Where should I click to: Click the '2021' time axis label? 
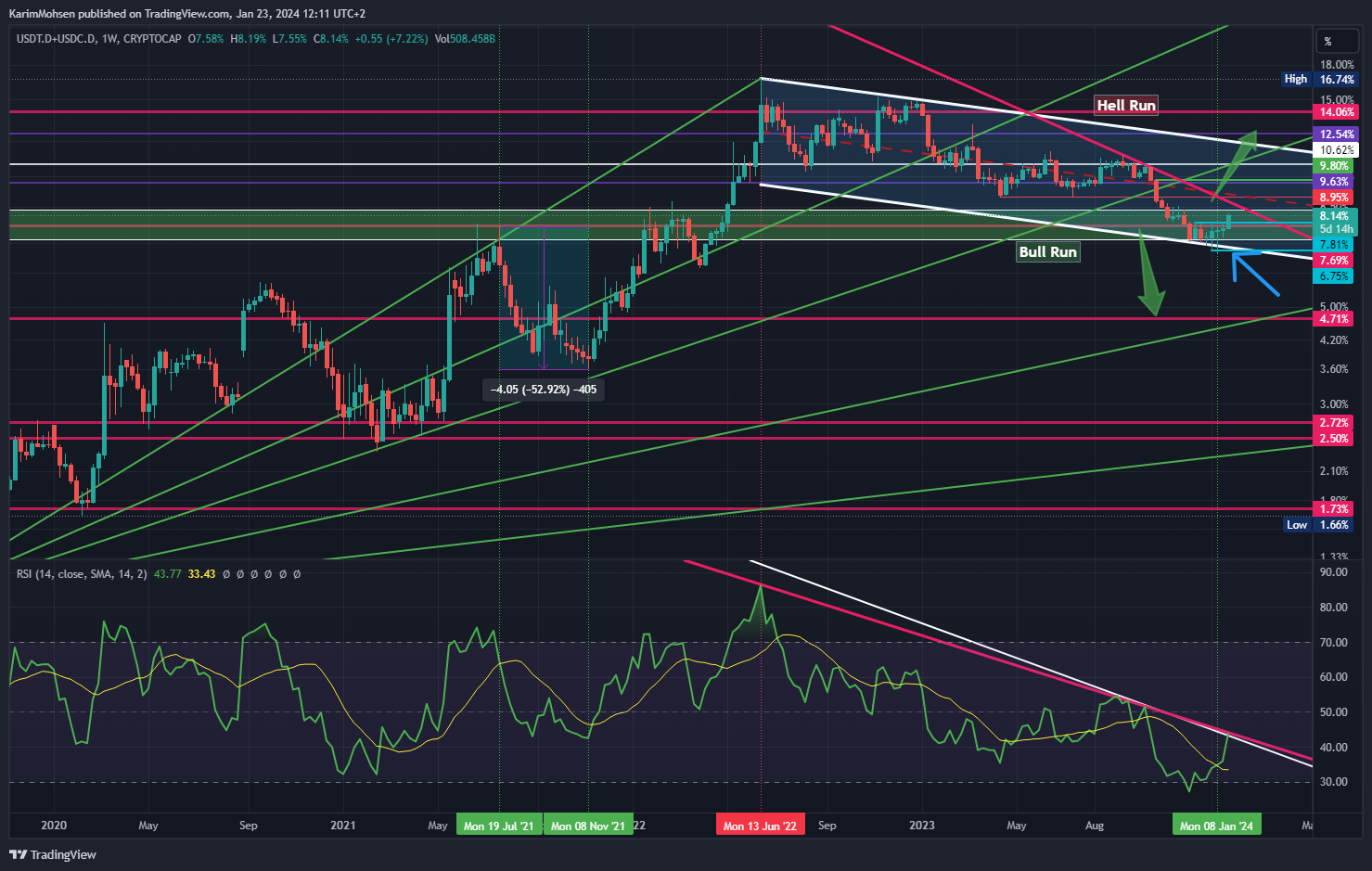[343, 826]
